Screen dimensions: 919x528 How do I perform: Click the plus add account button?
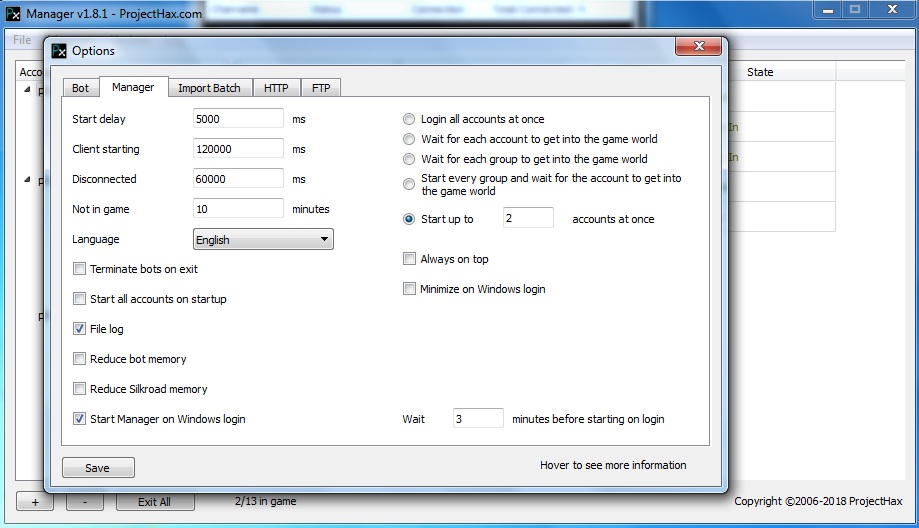pos(35,502)
